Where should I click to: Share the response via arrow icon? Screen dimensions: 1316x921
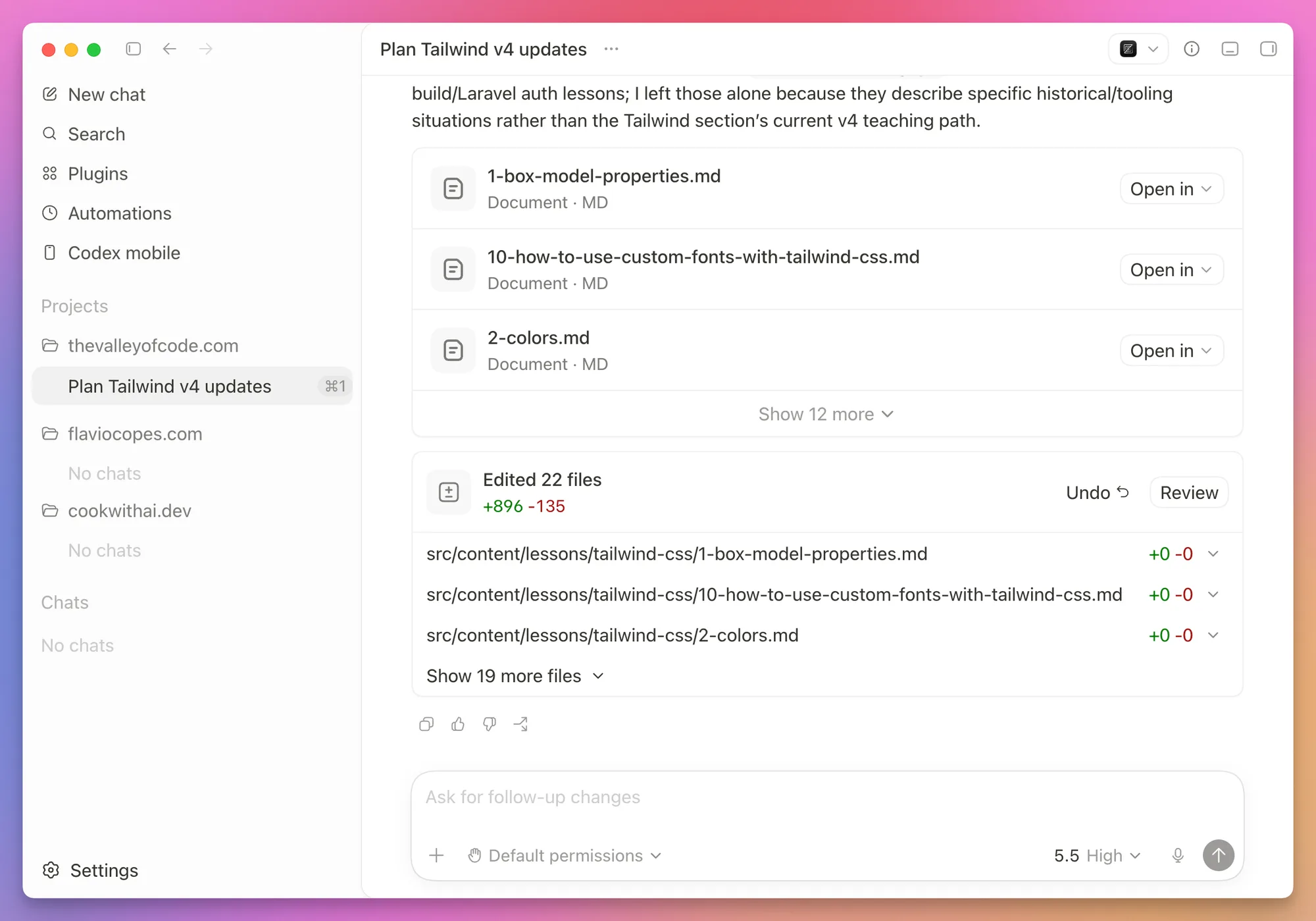[x=521, y=724]
